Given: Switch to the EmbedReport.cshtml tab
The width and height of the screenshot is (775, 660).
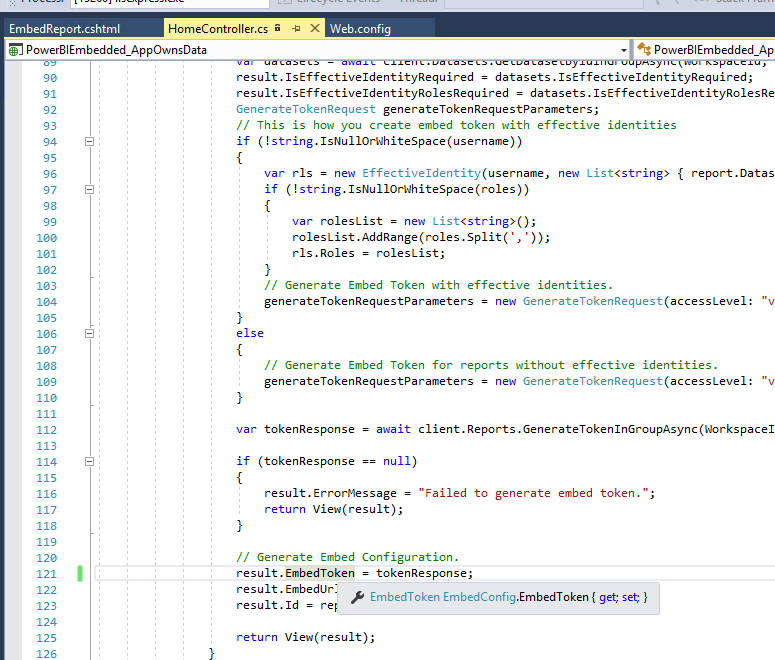Looking at the screenshot, I should 64,29.
